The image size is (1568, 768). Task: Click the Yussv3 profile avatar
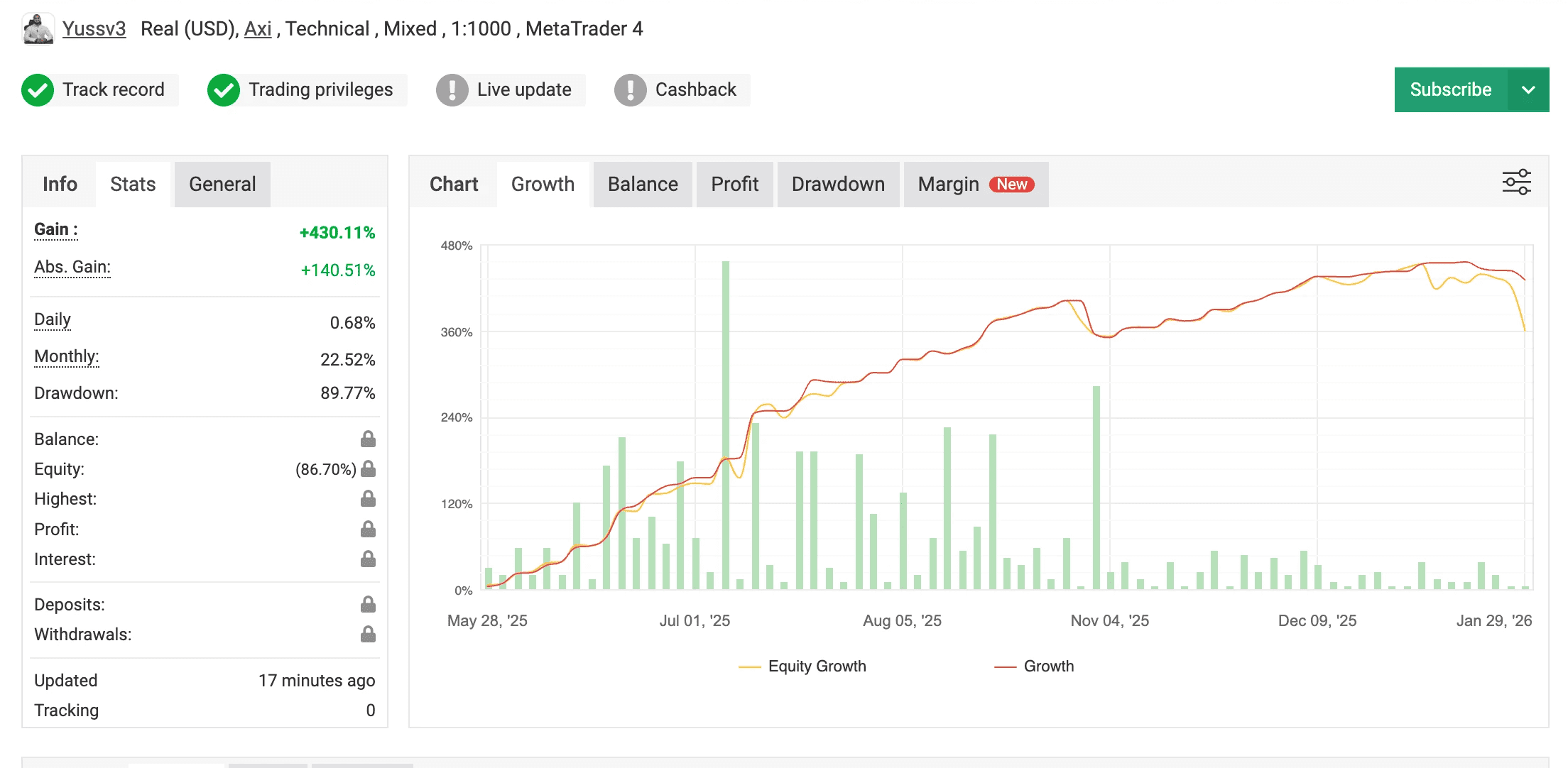coord(38,29)
